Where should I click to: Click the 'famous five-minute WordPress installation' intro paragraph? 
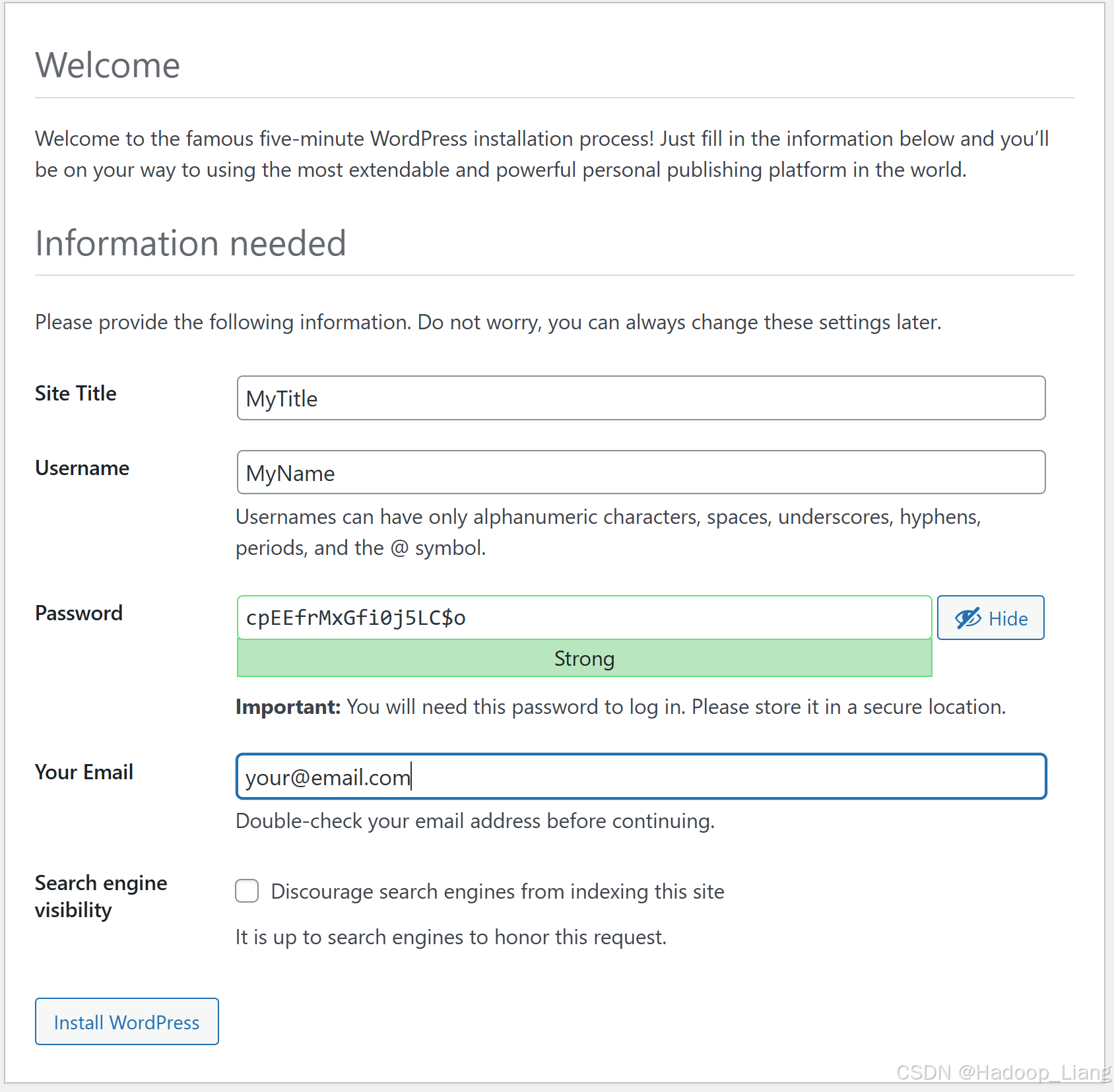pos(542,154)
